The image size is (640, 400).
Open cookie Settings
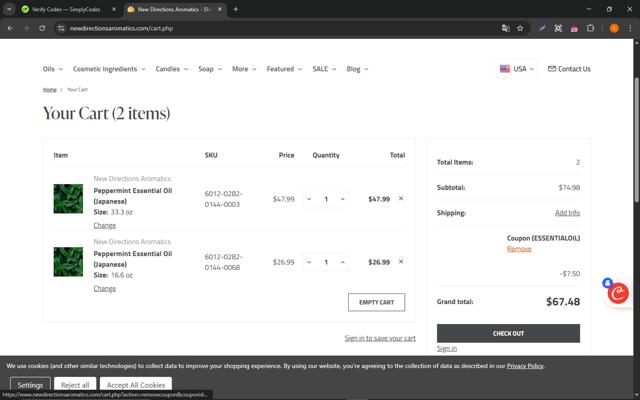point(30,384)
